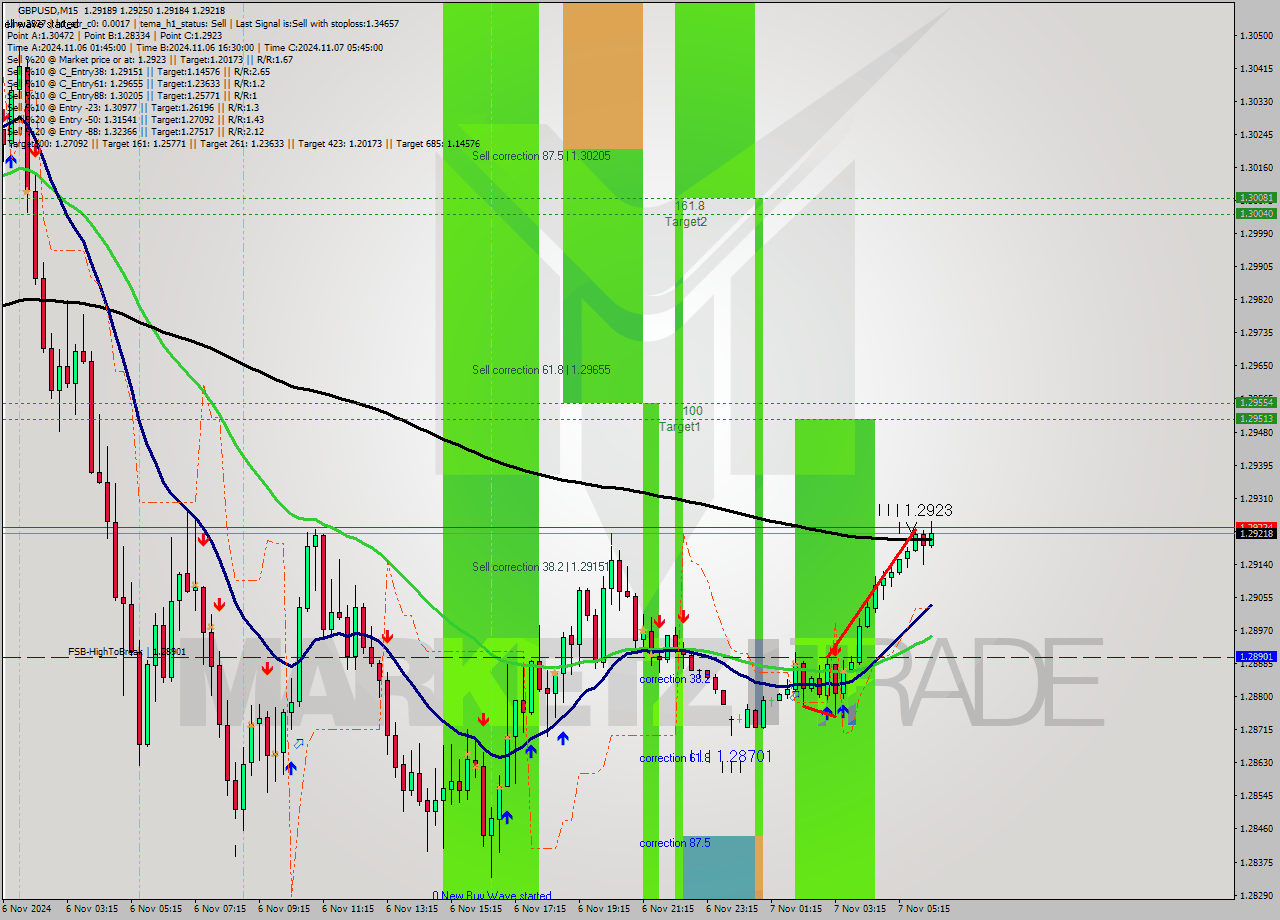
Task: Click the '6 Nov 2024' date label
Action: (26, 909)
